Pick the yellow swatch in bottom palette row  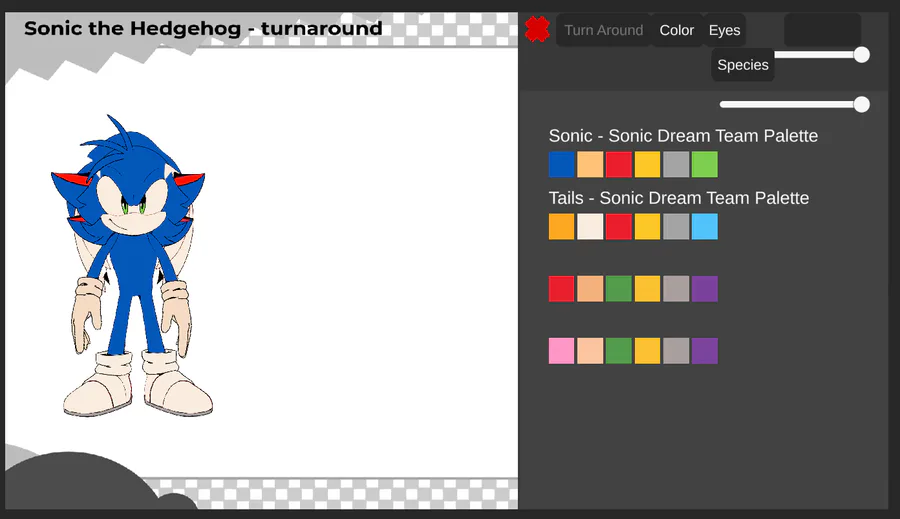click(647, 351)
